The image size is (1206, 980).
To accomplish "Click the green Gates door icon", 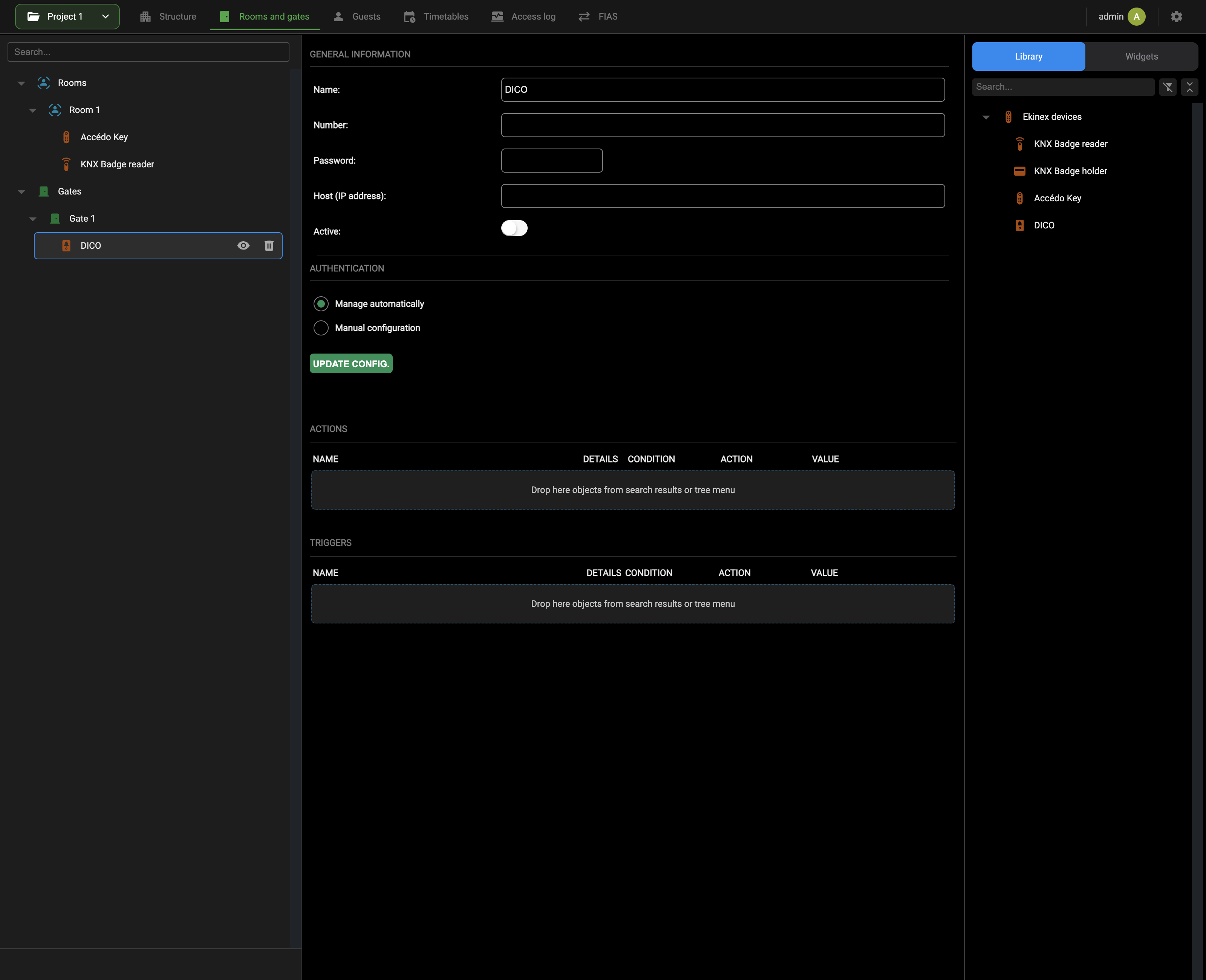I will tap(43, 191).
